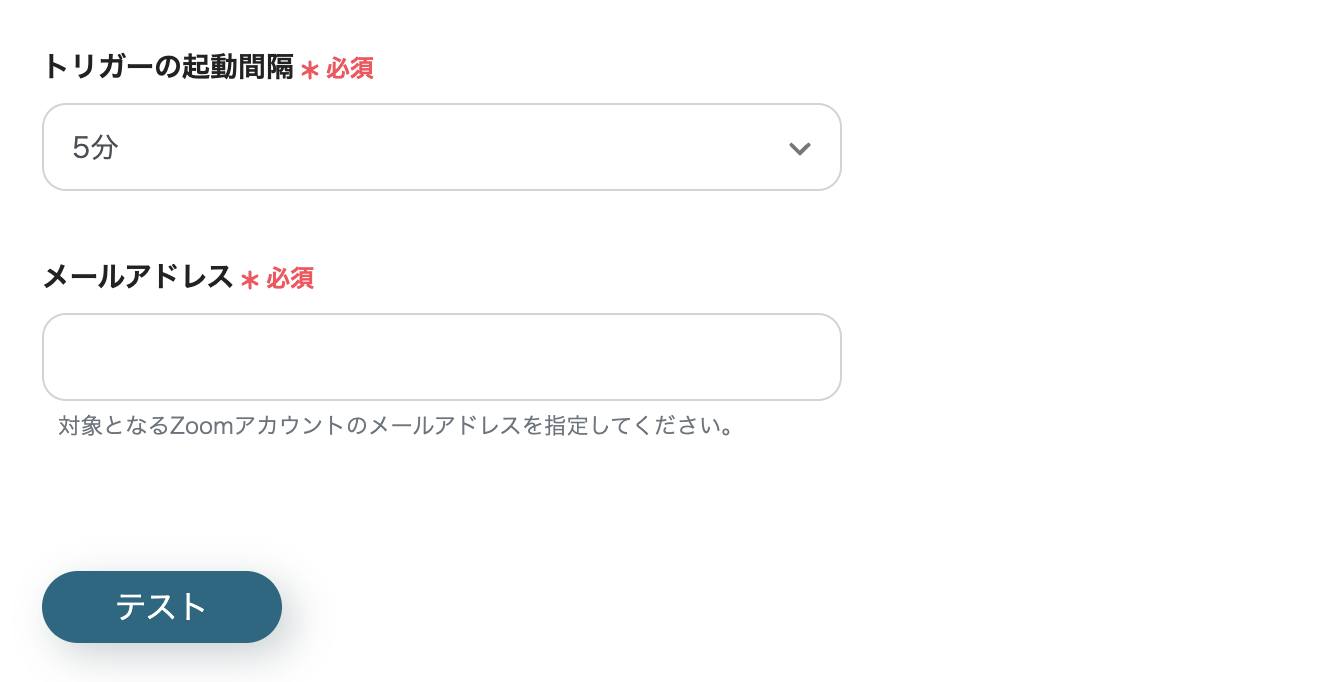Click the メールアドレス field label

138,278
